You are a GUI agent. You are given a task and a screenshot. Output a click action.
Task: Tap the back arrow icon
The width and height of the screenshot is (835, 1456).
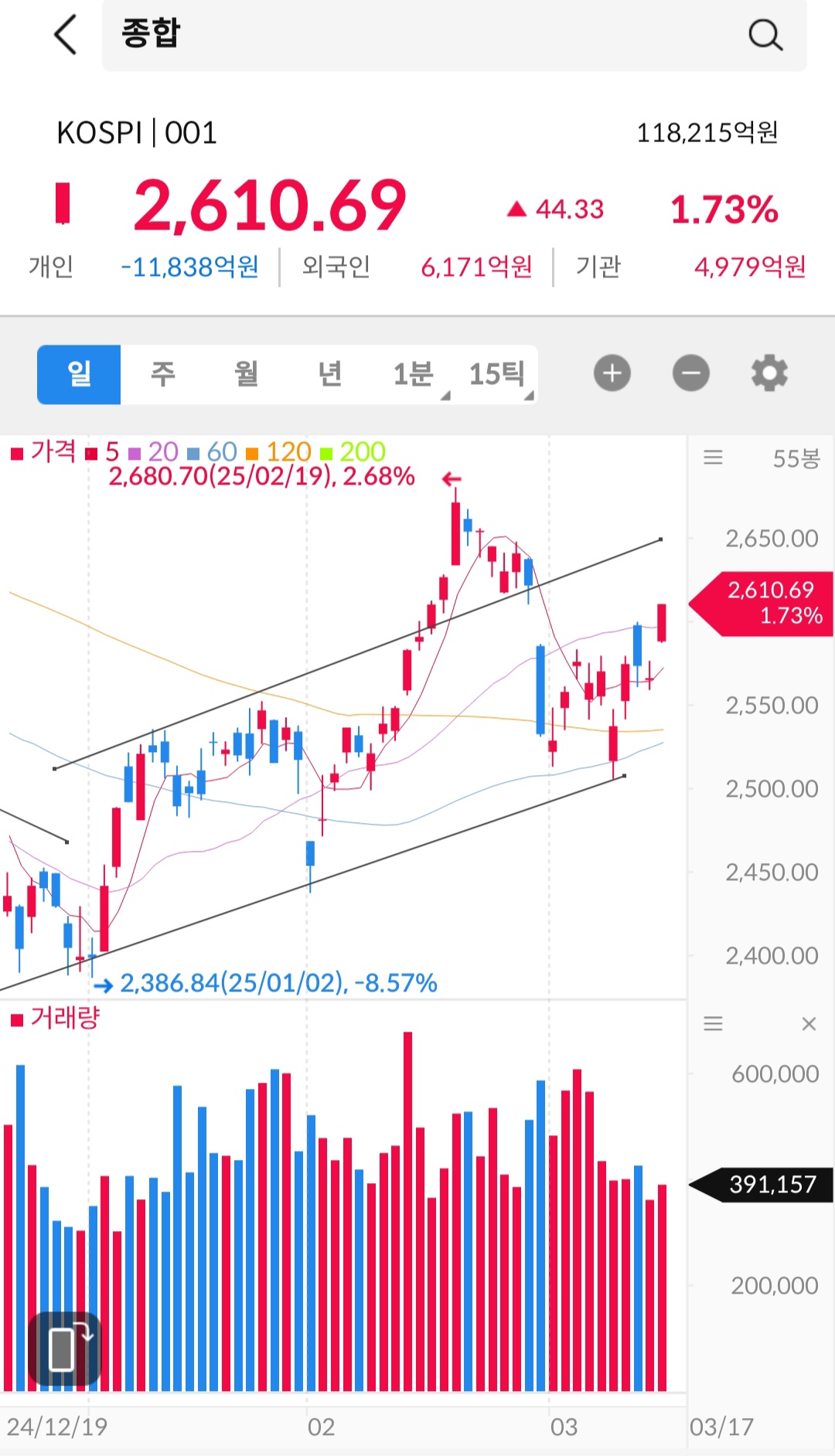click(x=66, y=36)
